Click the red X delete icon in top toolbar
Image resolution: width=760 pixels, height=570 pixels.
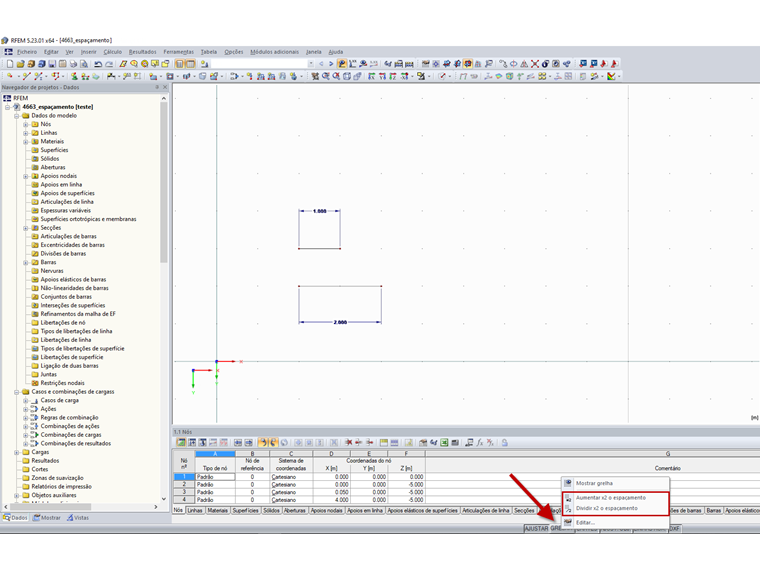coord(535,64)
